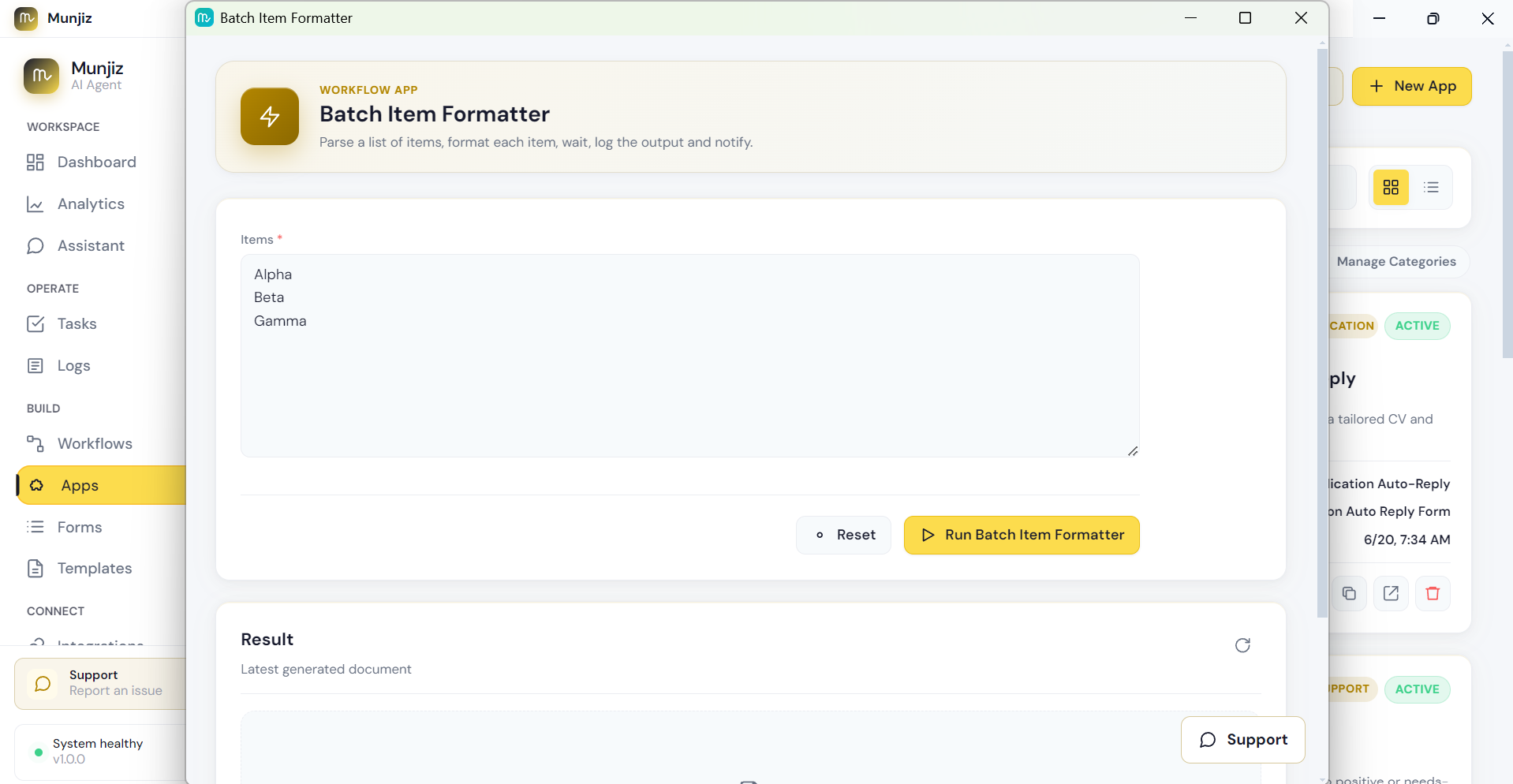The height and width of the screenshot is (784, 1513).
Task: Switch to list view in Munjiz apps
Action: (1431, 188)
